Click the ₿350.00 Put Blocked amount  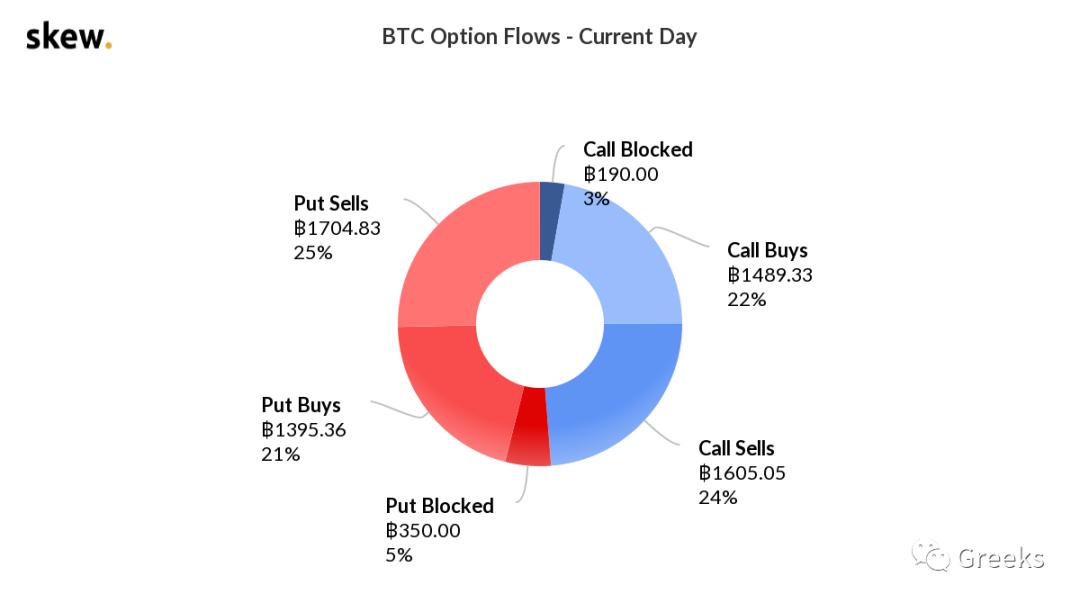click(x=423, y=530)
